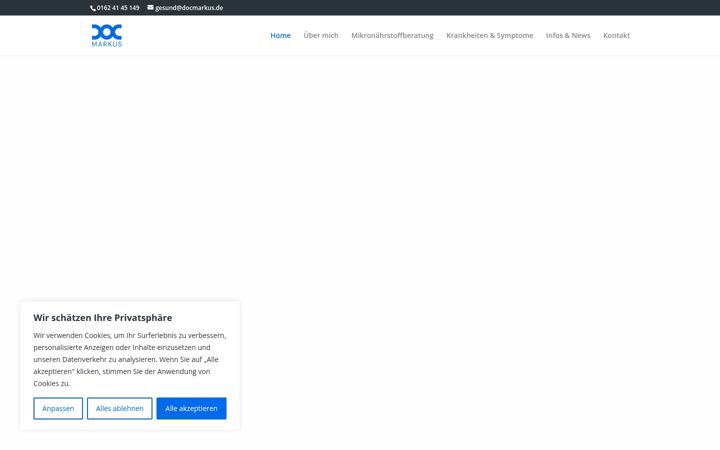Open the Über mich page
Screen dimensions: 720x450
321,35
